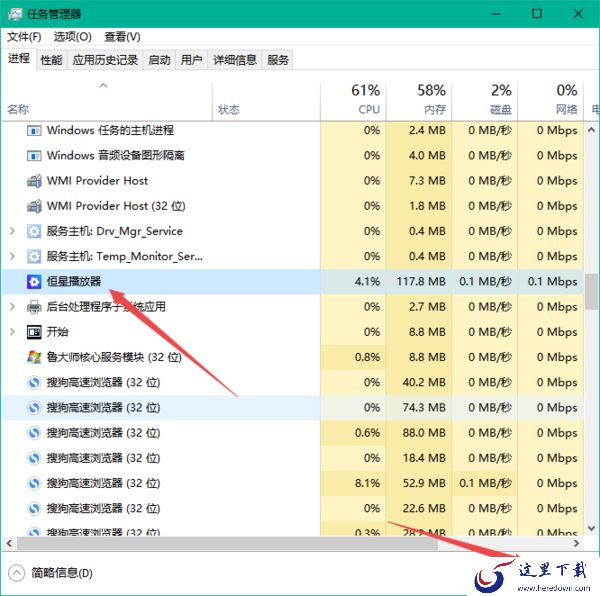The width and height of the screenshot is (600, 596).
Task: Select the WMI Provider Host row with 7.3 MB
Action: pos(293,181)
